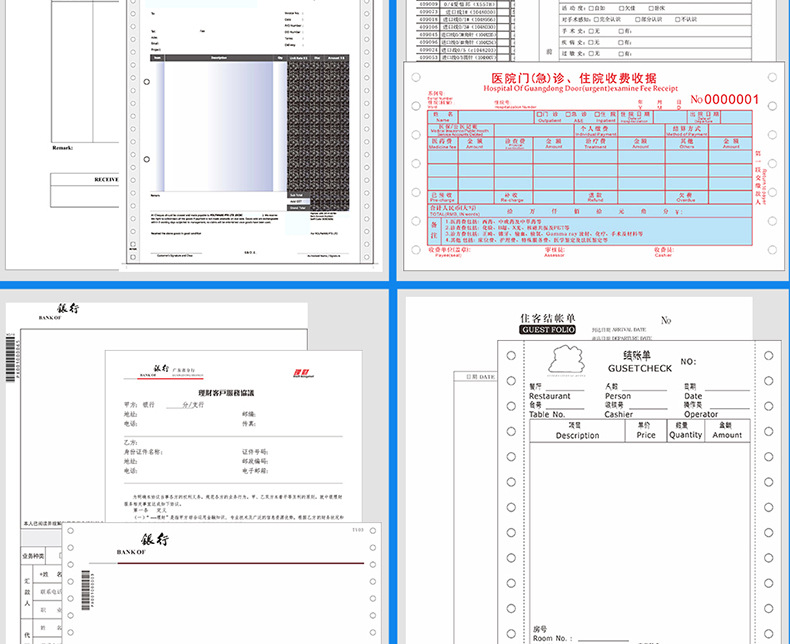This screenshot has height=644, width=790.
Task: Click the 身份证件名称 label
Action: pos(143,452)
